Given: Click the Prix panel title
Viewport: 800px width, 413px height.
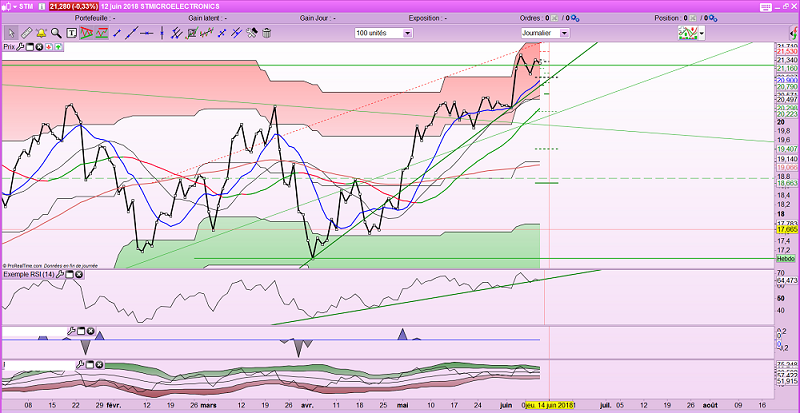Looking at the screenshot, I should (x=9, y=46).
